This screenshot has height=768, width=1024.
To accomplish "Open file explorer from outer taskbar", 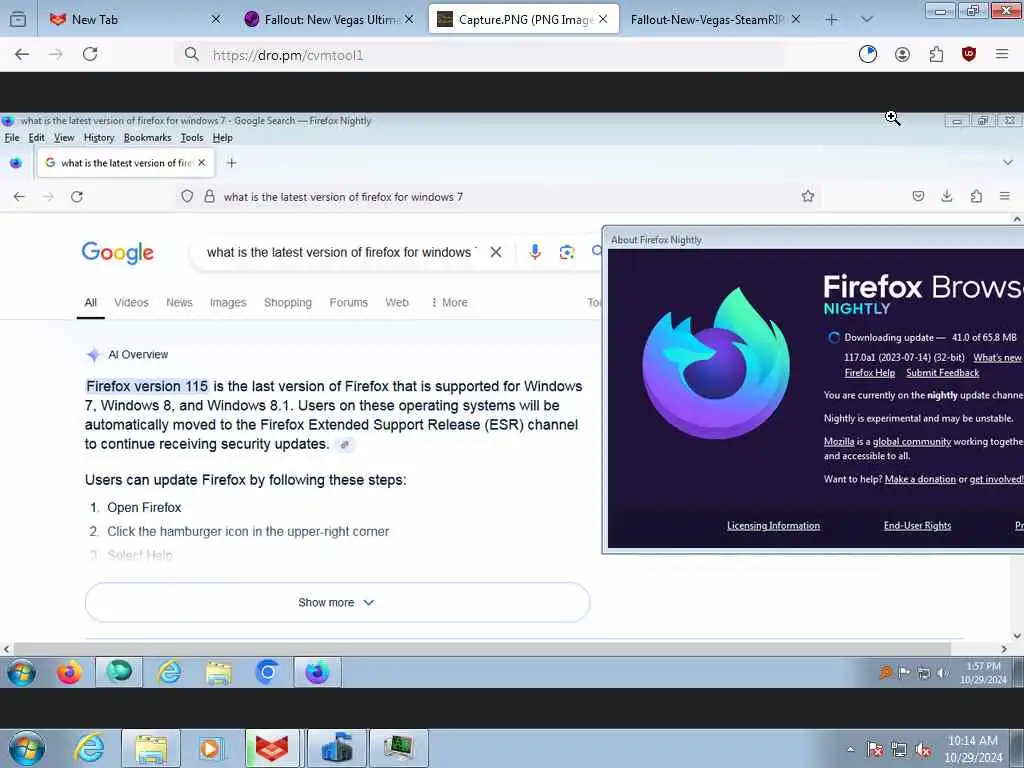I will 151,748.
